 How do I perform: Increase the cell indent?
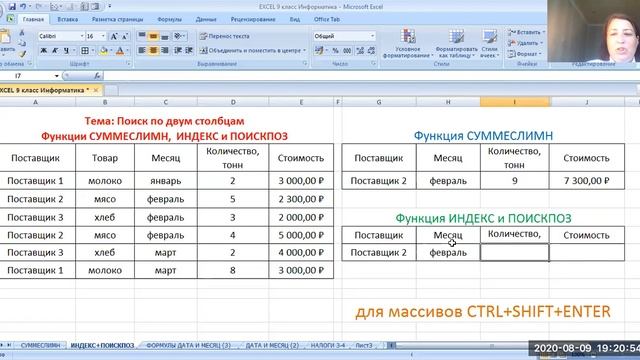tap(189, 51)
